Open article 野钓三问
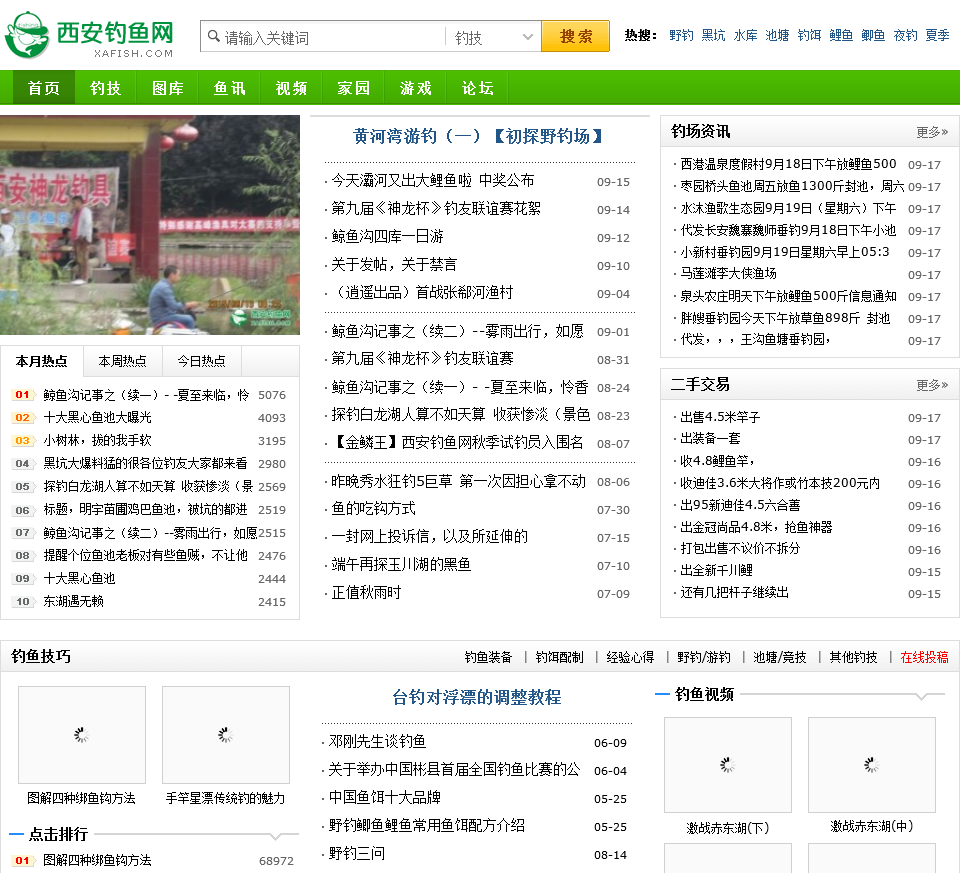 (x=357, y=853)
